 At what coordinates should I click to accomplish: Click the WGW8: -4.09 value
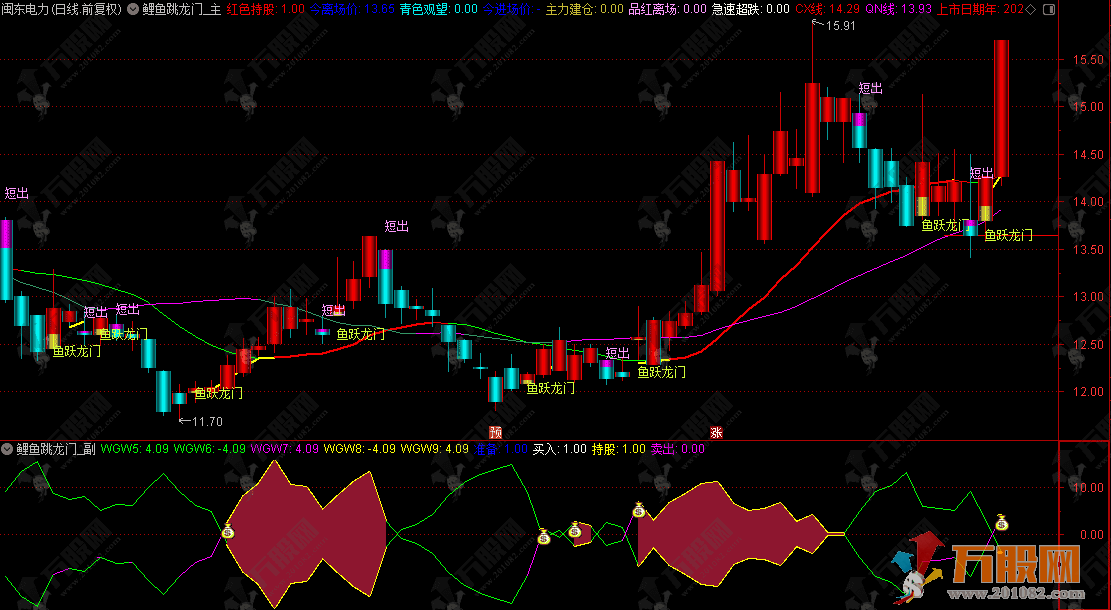click(360, 448)
